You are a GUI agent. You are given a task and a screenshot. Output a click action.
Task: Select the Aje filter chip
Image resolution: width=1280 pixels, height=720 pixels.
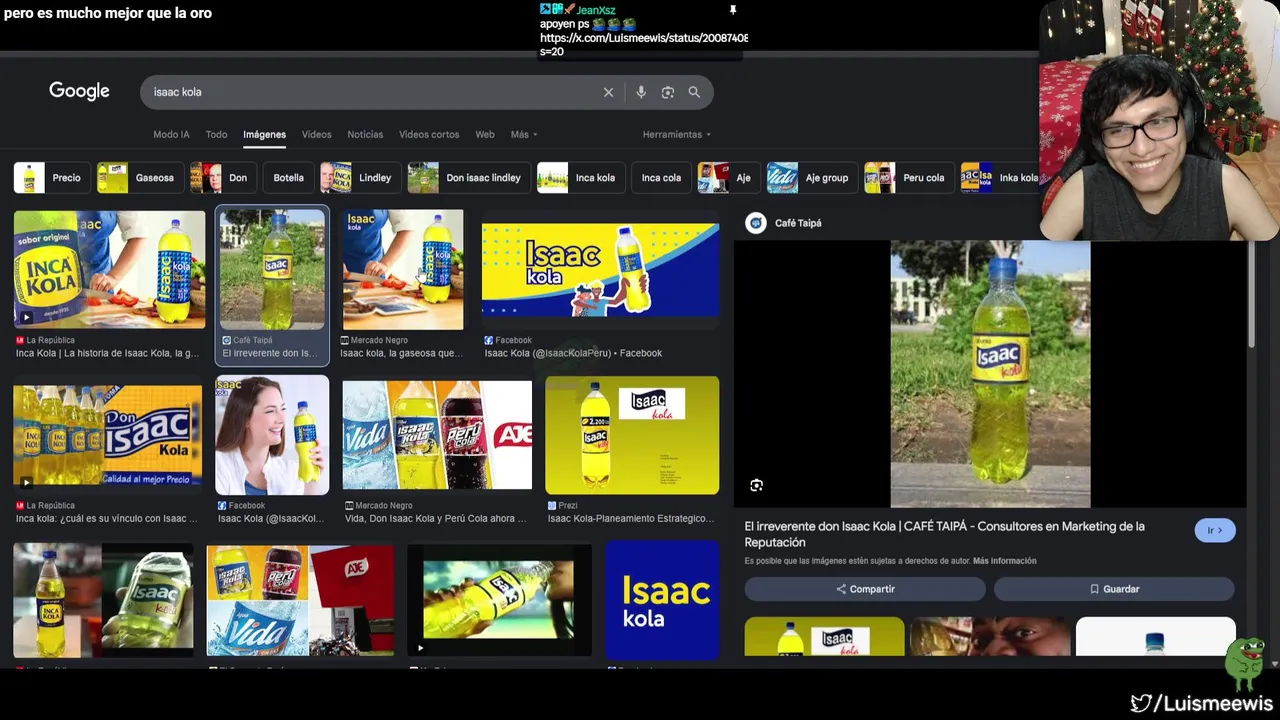[727, 178]
